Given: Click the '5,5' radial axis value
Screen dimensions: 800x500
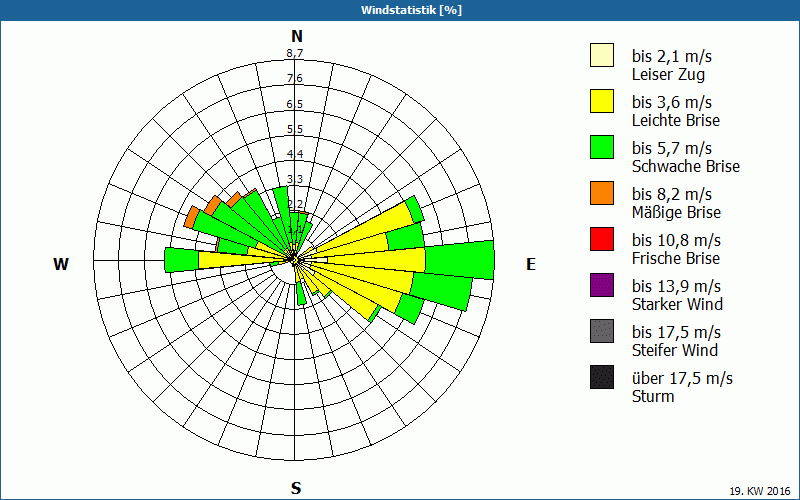Looking at the screenshot, I should (x=294, y=129).
